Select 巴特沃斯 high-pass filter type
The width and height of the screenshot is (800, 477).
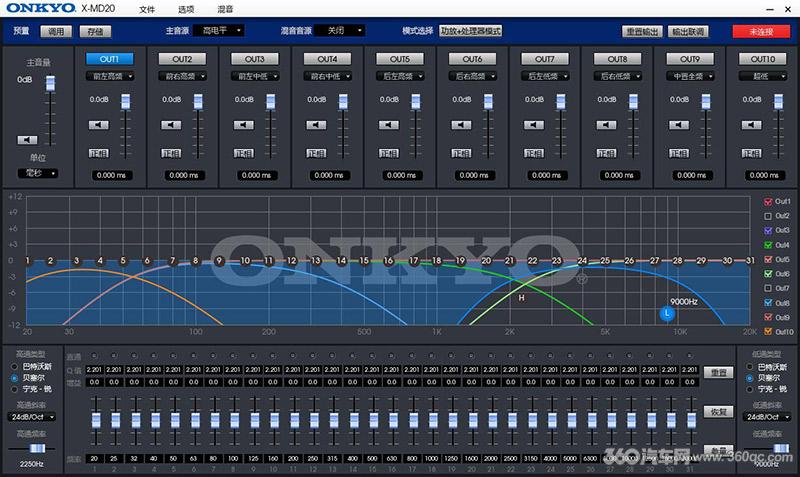pyautogui.click(x=15, y=367)
